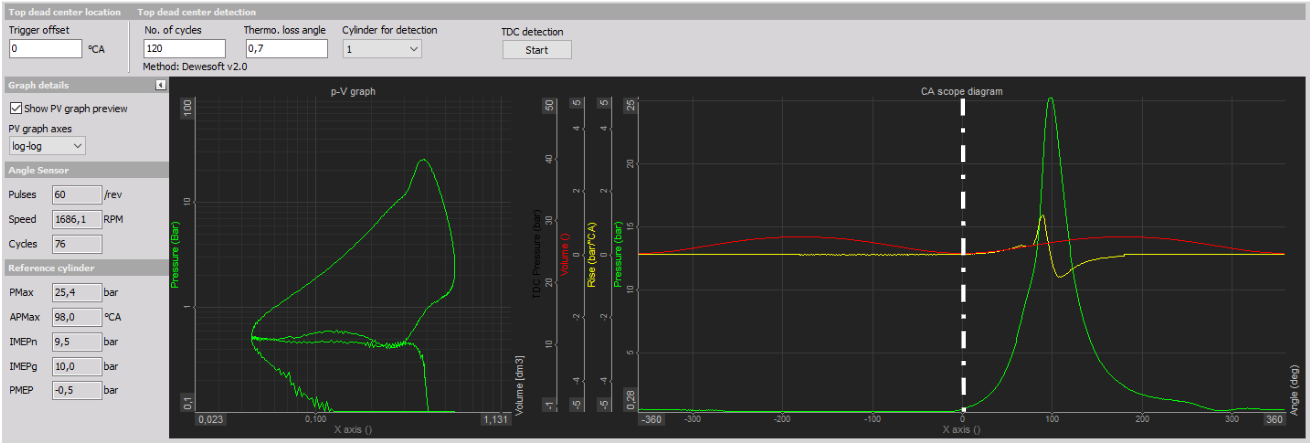
Task: Click the Volume [dm3] axis label
Action: (519, 386)
